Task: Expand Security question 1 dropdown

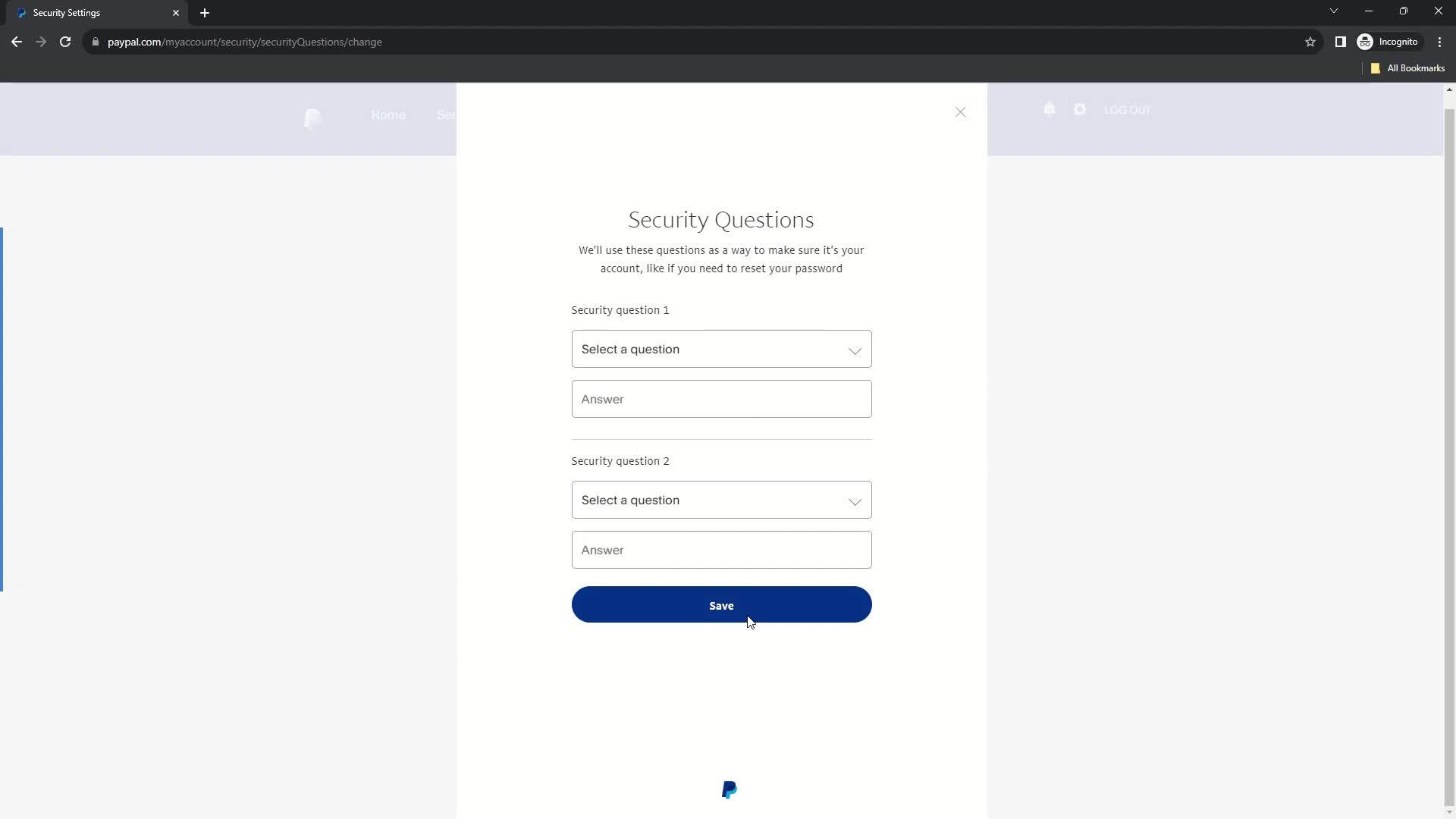Action: coord(720,349)
